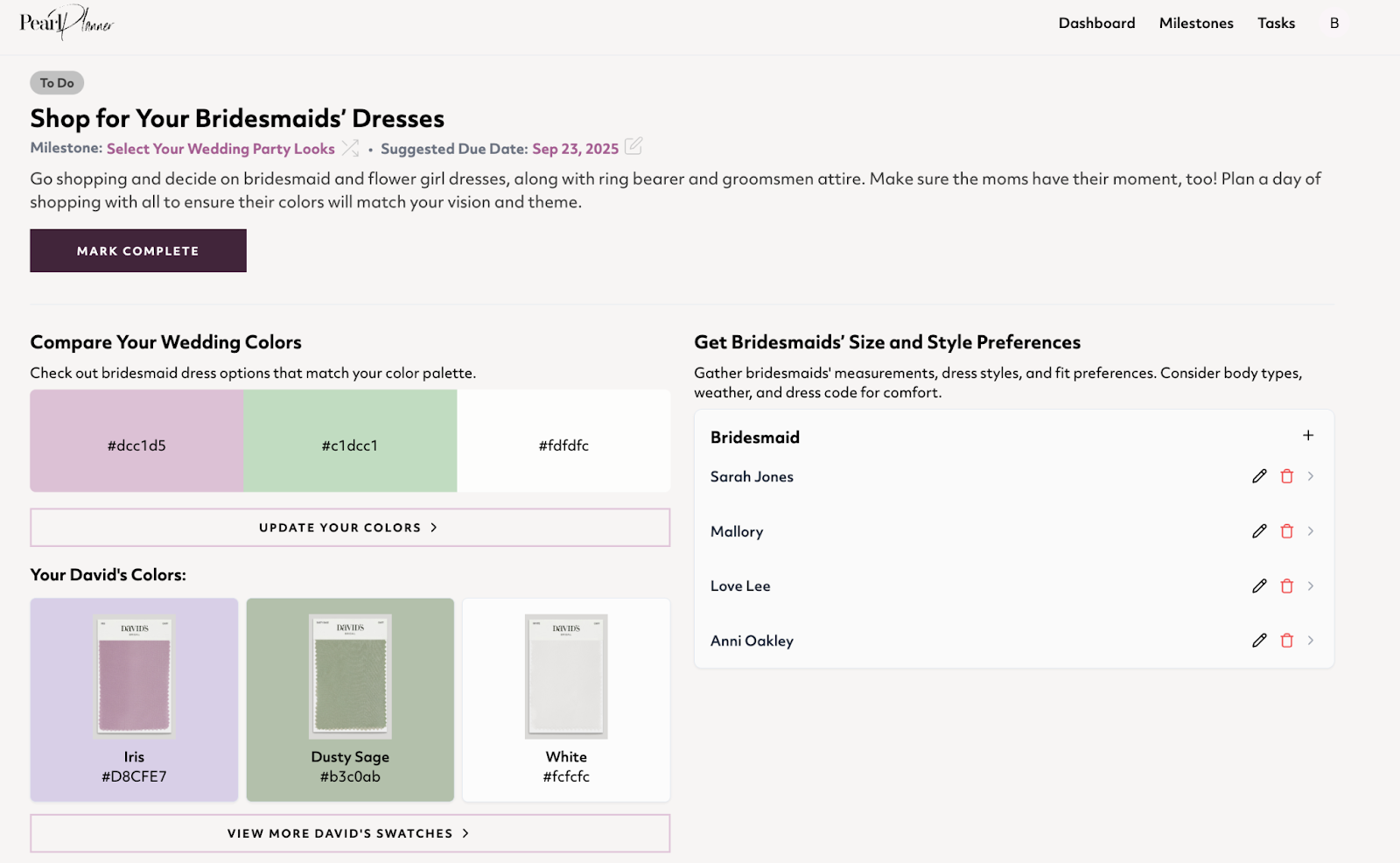The height and width of the screenshot is (863, 1400).
Task: Choose the Dusty Sage David's swatch card
Action: 350,699
